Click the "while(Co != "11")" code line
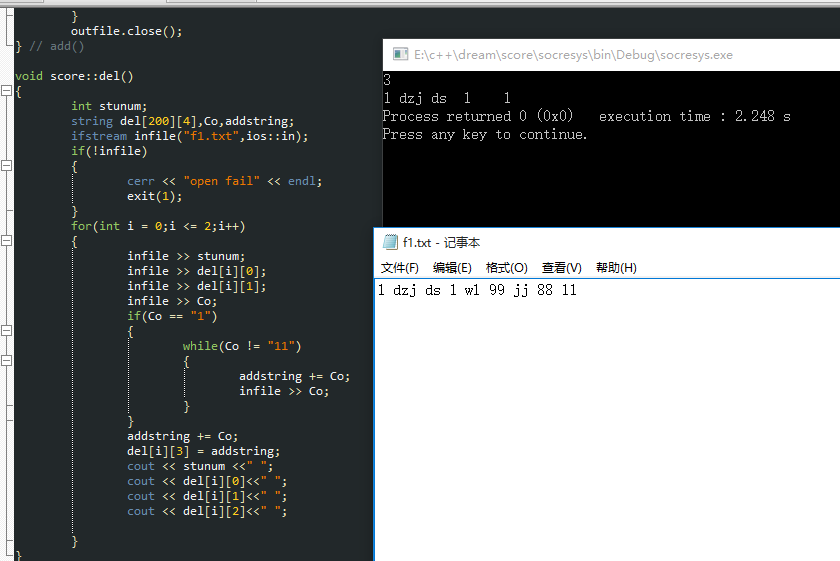 pyautogui.click(x=242, y=346)
